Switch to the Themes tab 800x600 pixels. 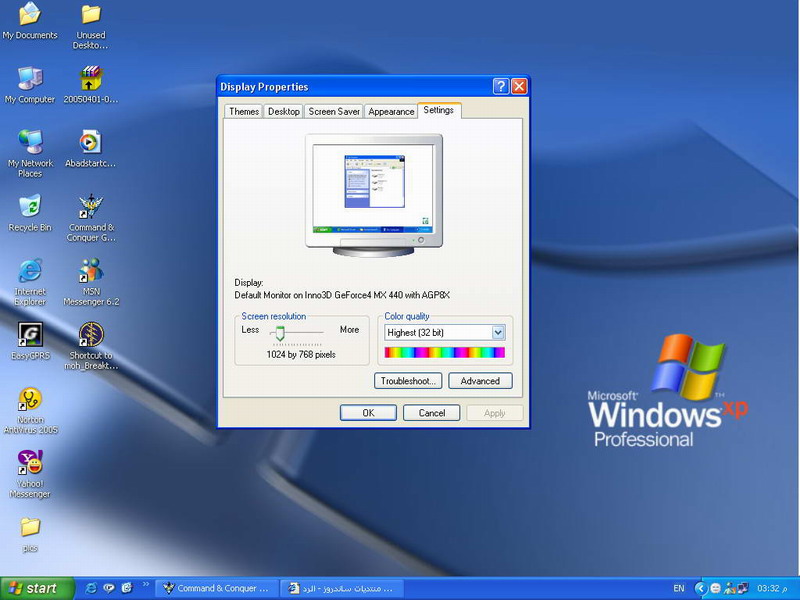point(243,111)
